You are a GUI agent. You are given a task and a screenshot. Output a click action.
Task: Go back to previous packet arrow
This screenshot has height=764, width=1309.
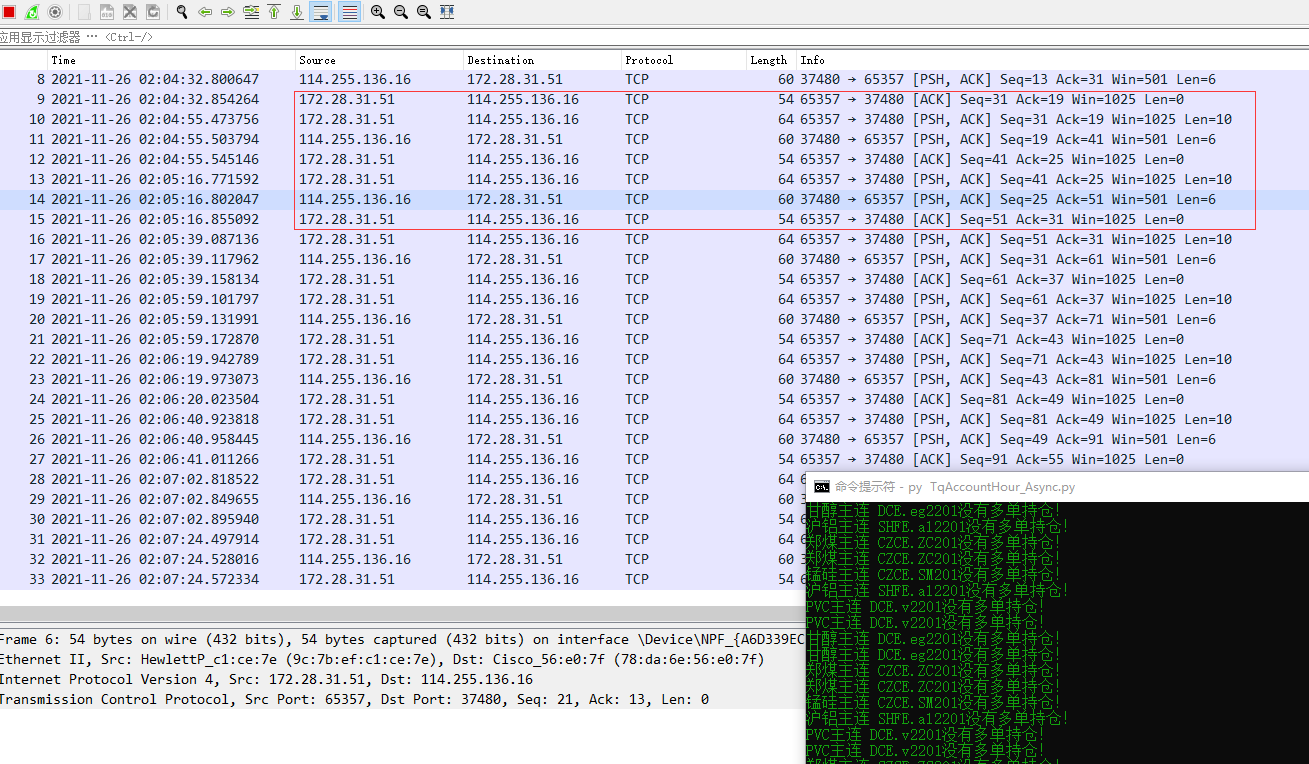(x=205, y=12)
